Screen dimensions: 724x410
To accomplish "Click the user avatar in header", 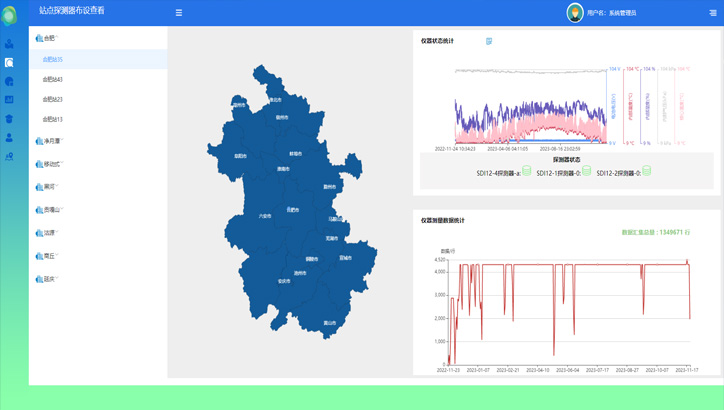I will (575, 13).
